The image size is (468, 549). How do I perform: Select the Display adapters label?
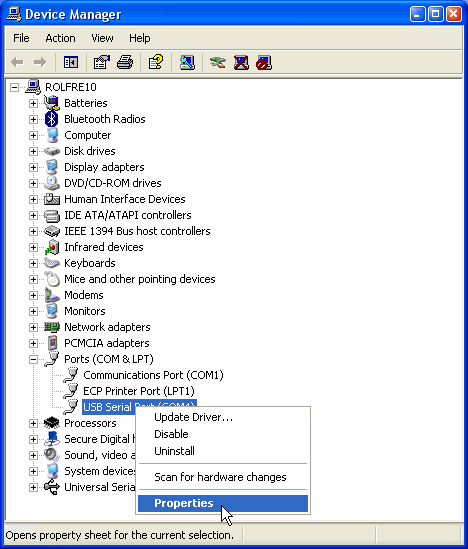tap(104, 167)
